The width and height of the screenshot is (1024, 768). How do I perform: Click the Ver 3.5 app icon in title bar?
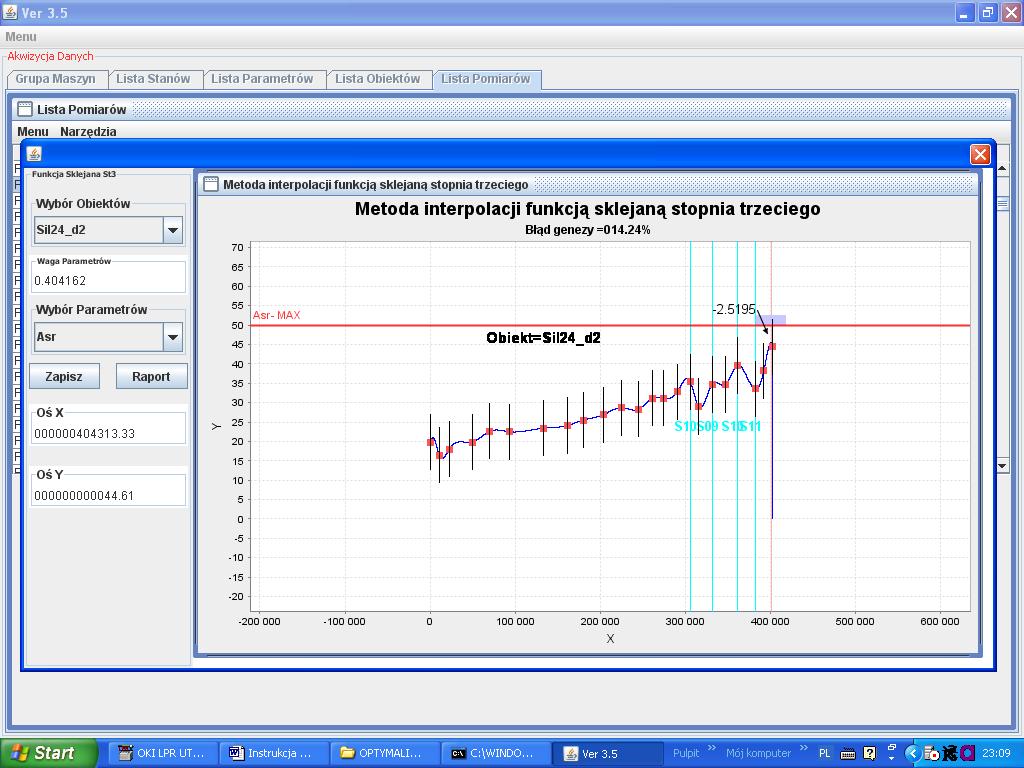tap(10, 12)
